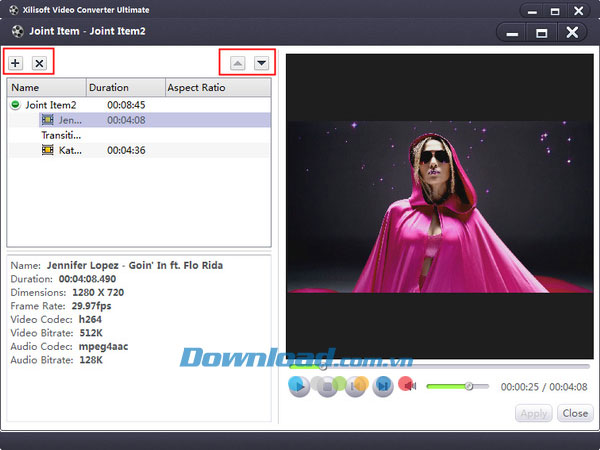
Task: Click the Close button
Action: tap(575, 413)
